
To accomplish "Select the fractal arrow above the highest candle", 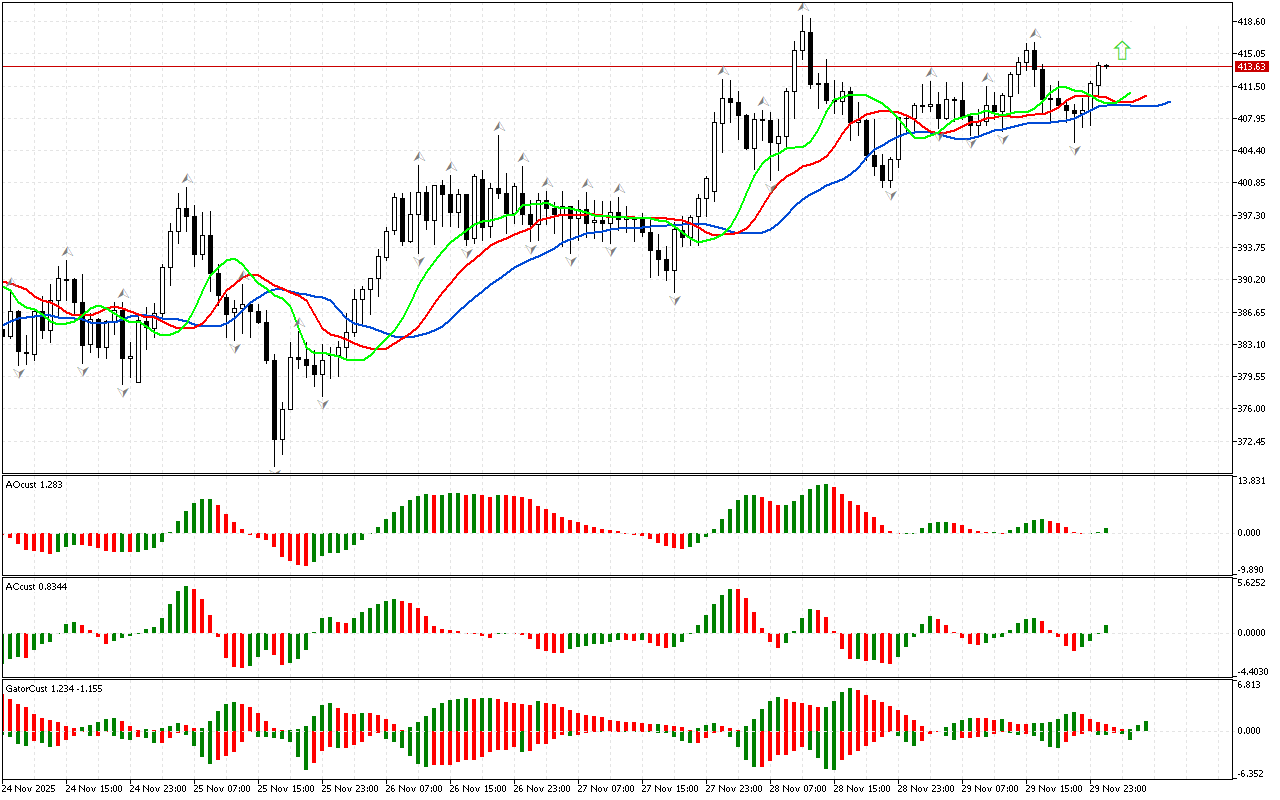I will 803,8.
